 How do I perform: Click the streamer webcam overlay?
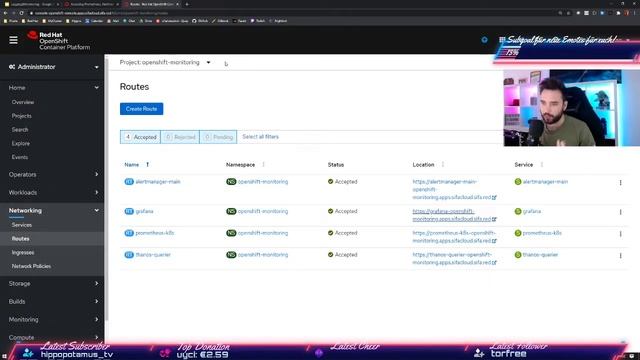pyautogui.click(x=571, y=108)
